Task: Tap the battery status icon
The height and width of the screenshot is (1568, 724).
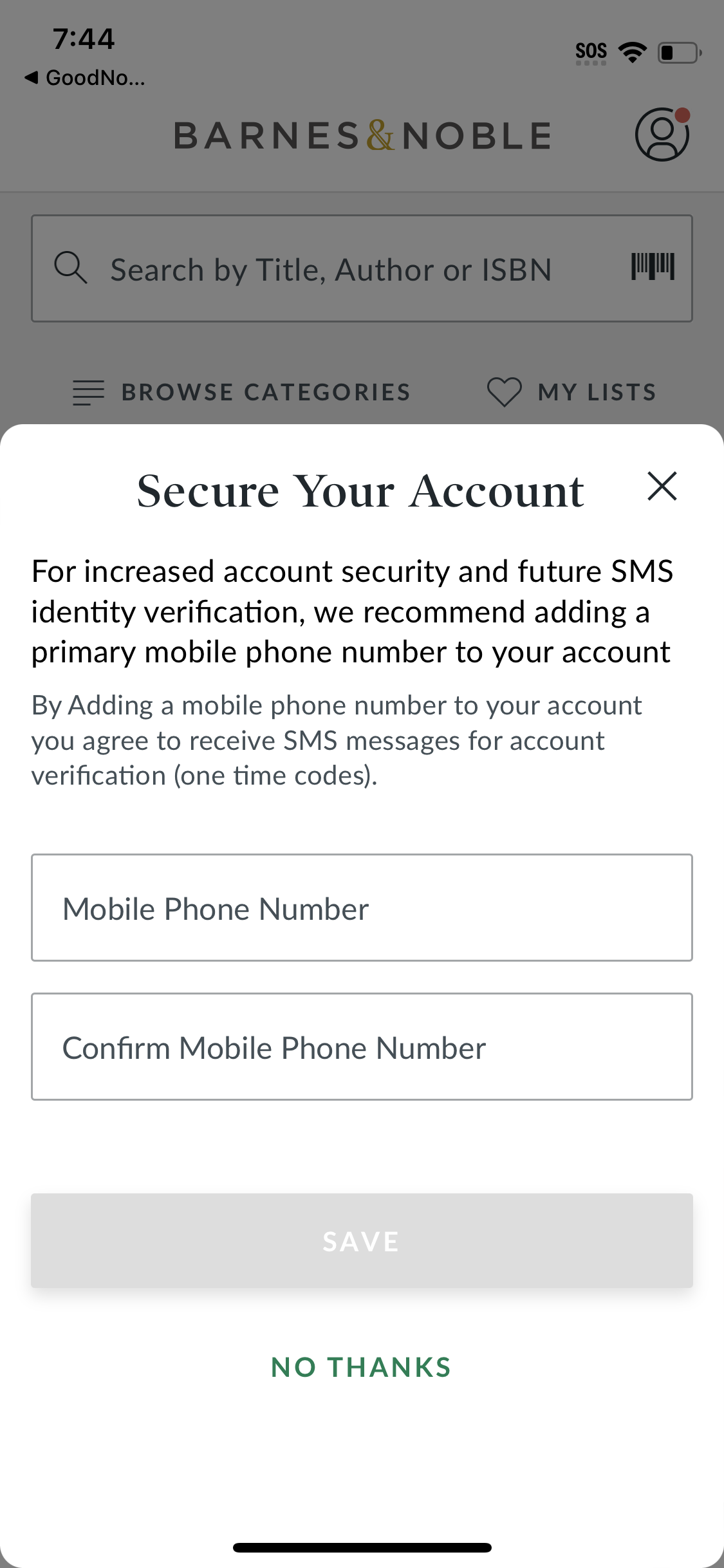Action: (679, 53)
